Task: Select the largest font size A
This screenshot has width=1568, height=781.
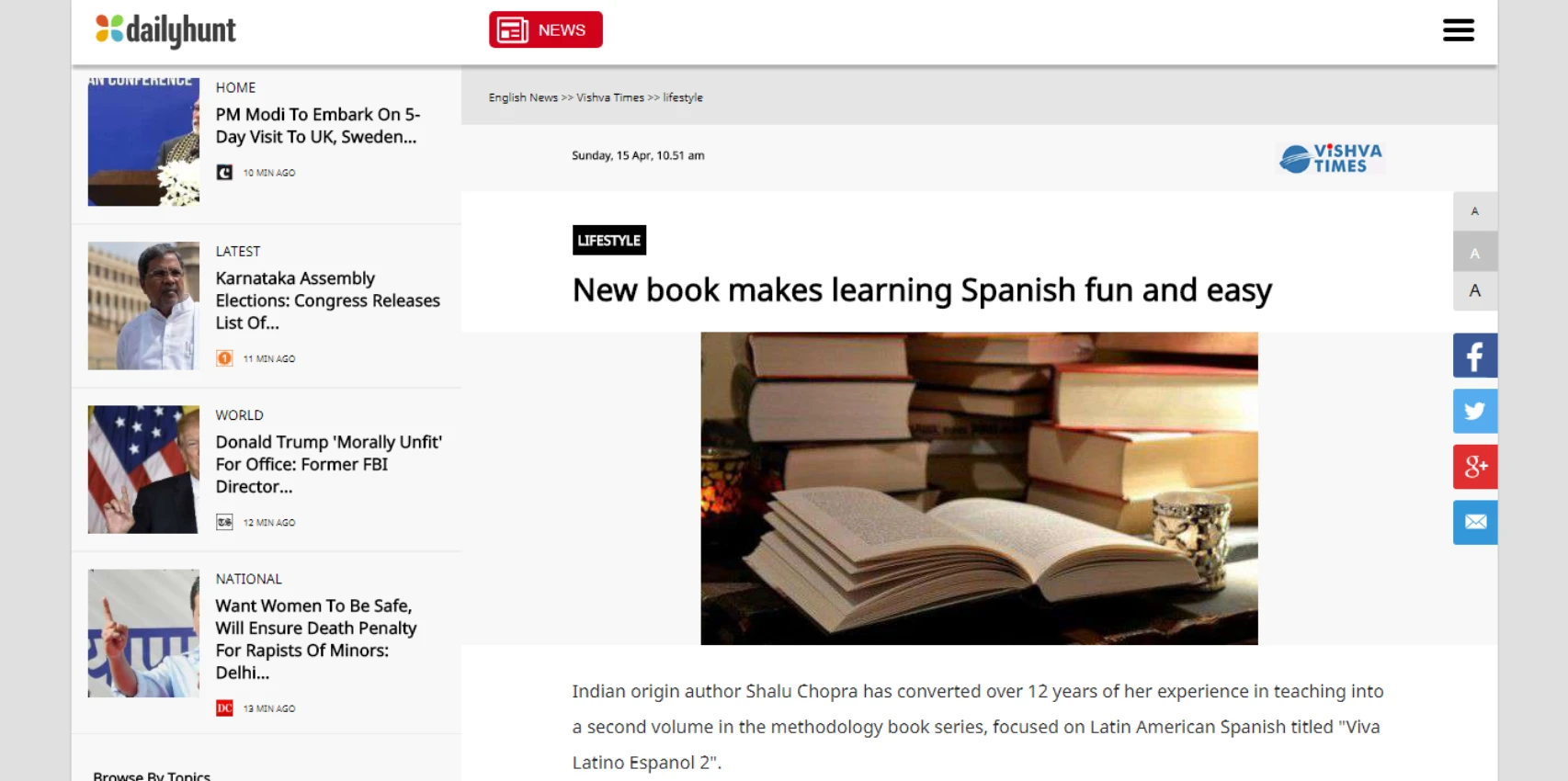Action: pyautogui.click(x=1474, y=291)
